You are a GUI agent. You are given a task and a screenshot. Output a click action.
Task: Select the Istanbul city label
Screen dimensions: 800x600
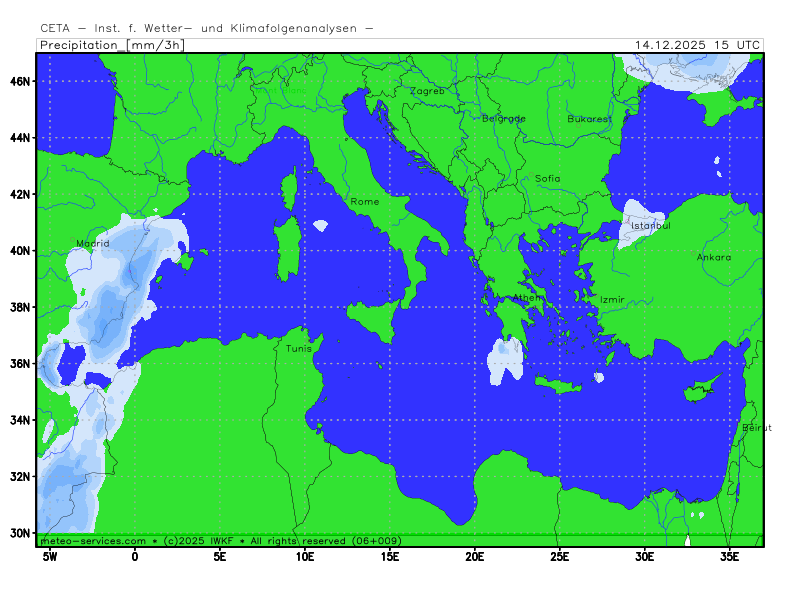650,225
